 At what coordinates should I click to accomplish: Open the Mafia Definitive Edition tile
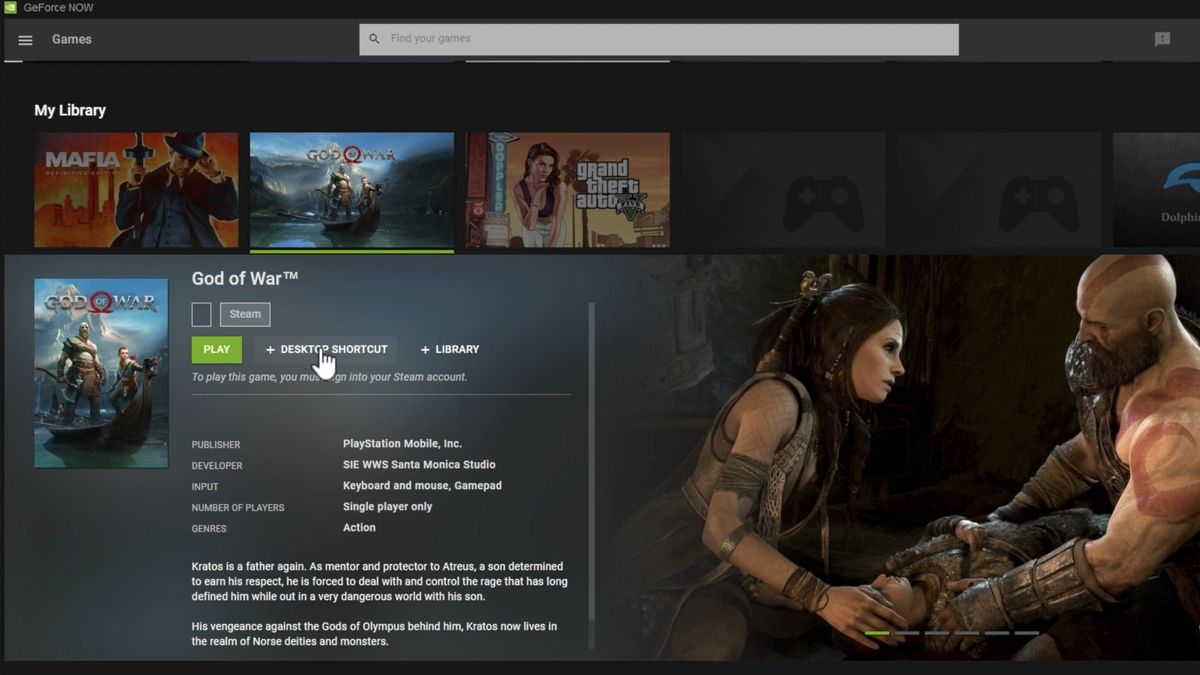136,189
